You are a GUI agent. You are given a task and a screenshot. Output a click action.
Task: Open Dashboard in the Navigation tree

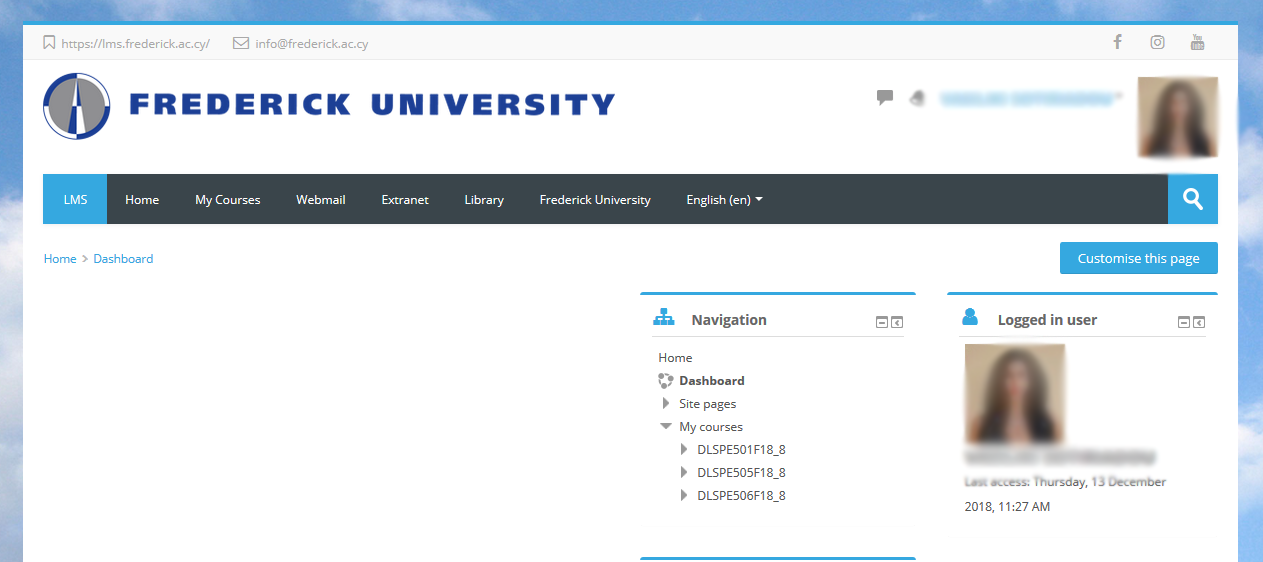tap(712, 380)
